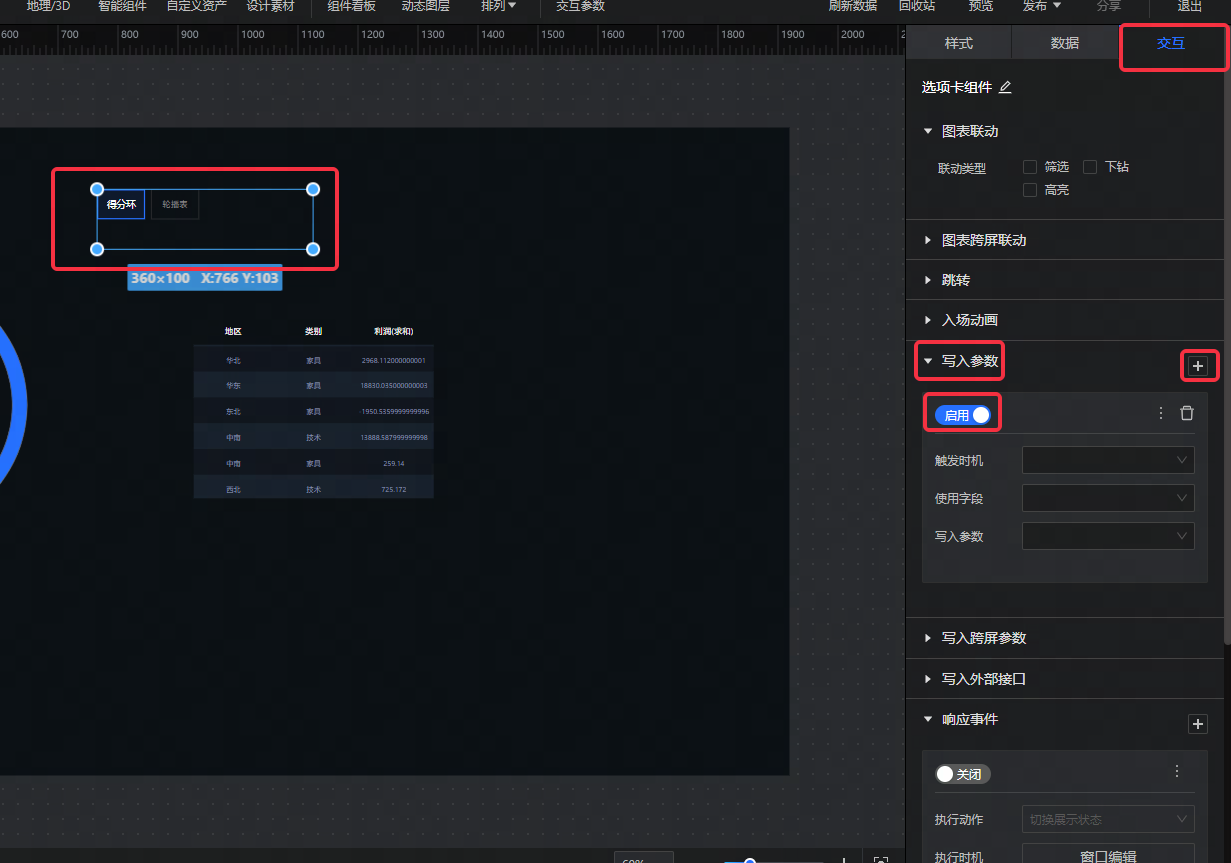Screen dimensions: 1231x863
Task: Click the 窗口编辑 button
Action: click(x=1108, y=855)
